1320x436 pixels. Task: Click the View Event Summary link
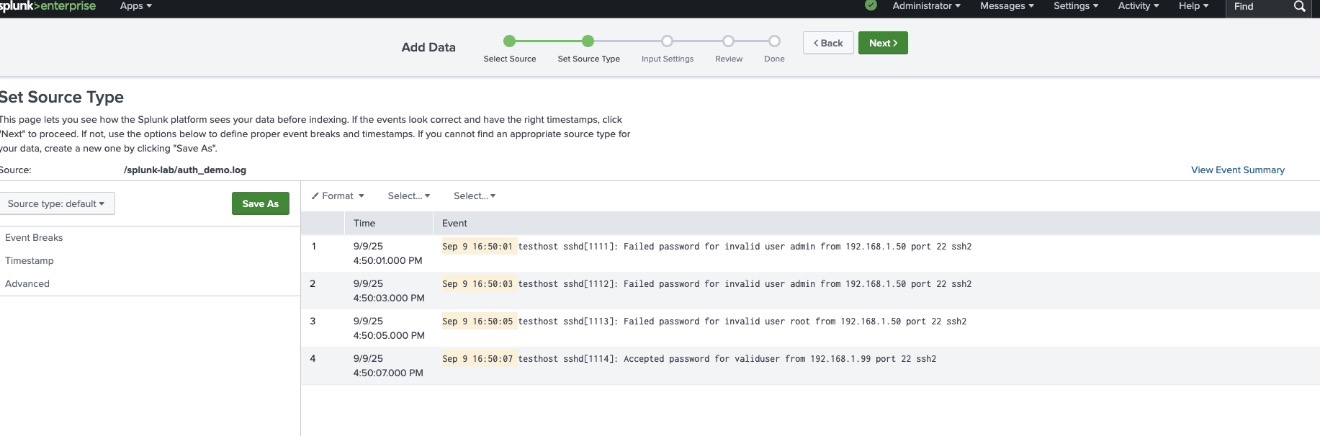click(x=1237, y=170)
